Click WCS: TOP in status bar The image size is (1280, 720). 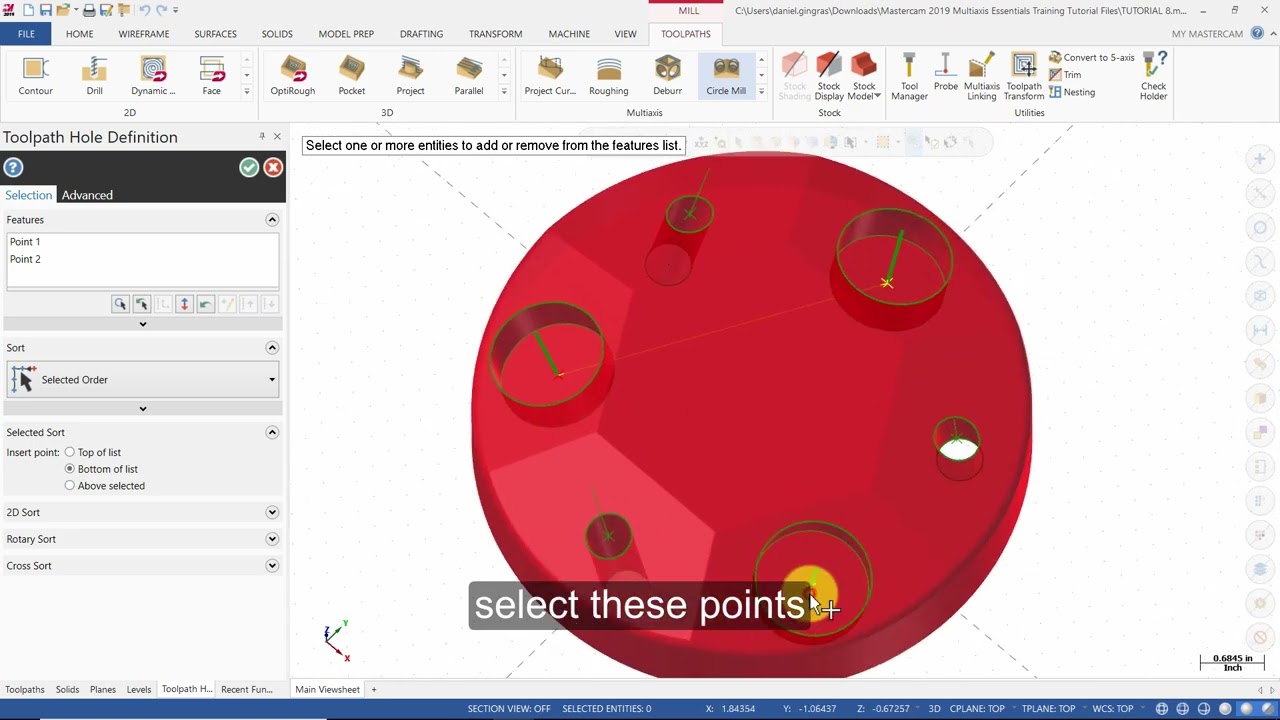click(x=1111, y=709)
